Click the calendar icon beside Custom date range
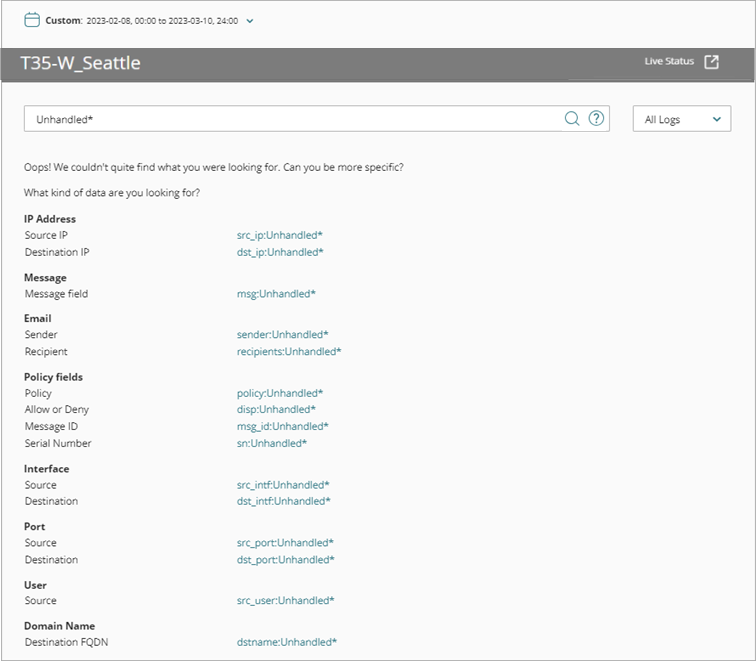Screen dimensions: 756x661 coord(32,20)
